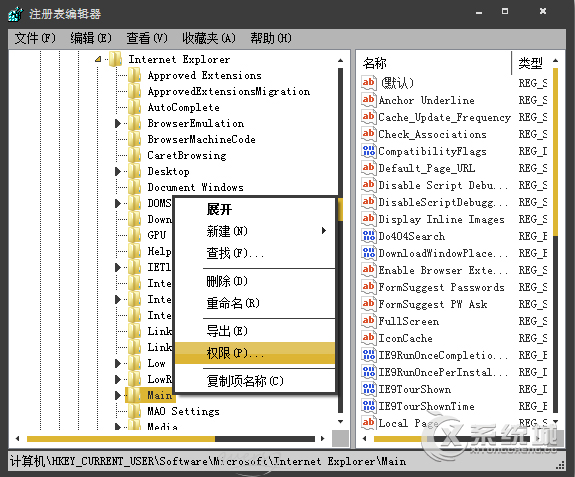This screenshot has width=575, height=477.
Task: Select the Disable Script Debu... value
Action: (443, 185)
